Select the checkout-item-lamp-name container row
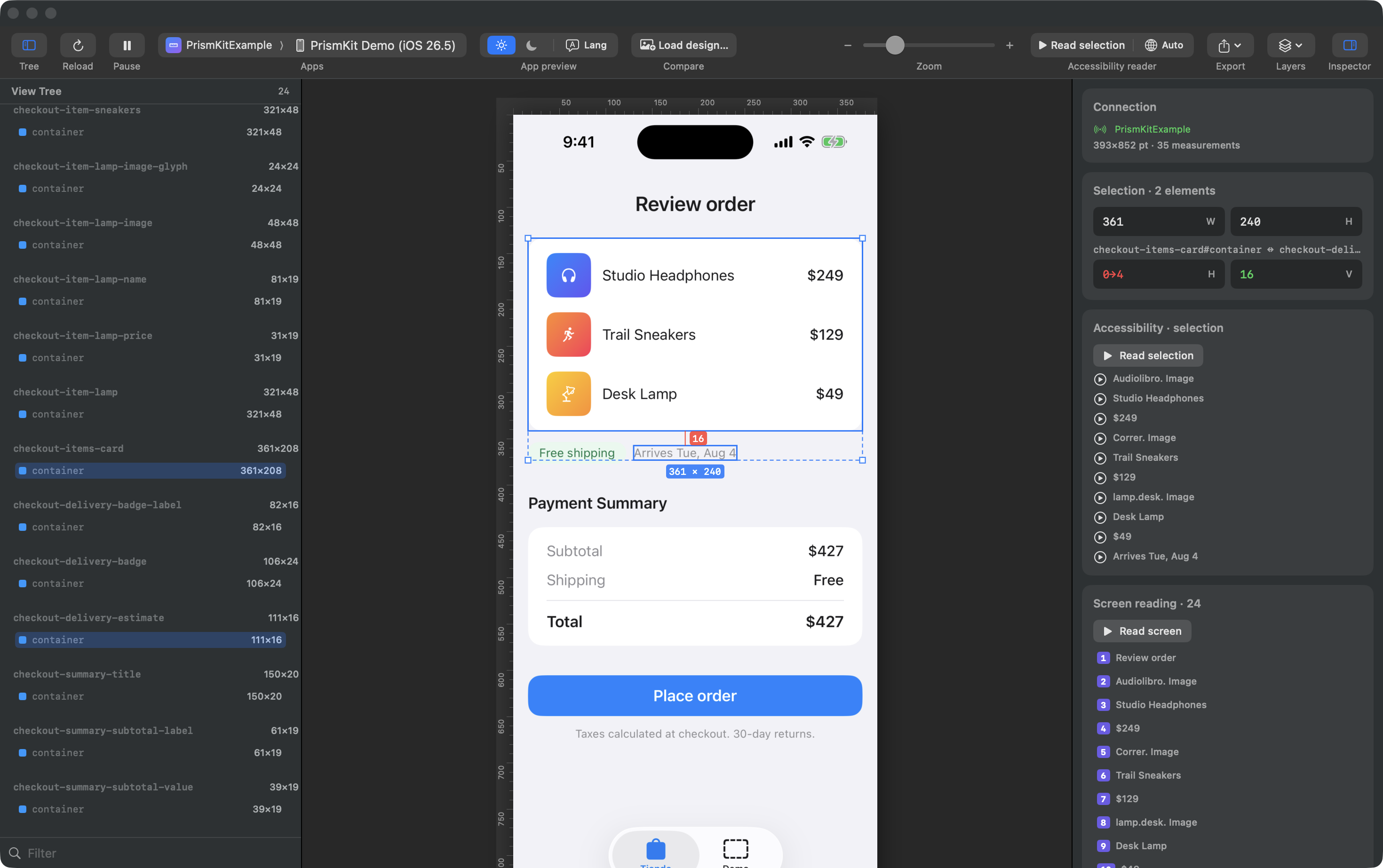This screenshot has width=1383, height=868. click(151, 301)
